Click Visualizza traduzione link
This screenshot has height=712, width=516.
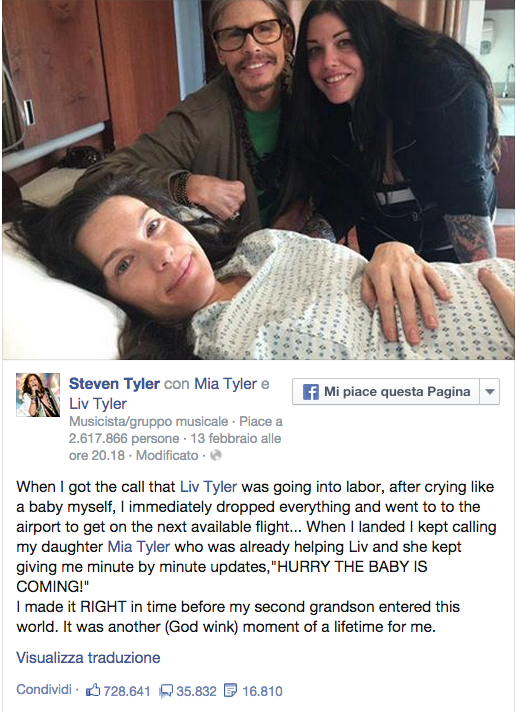tap(88, 658)
